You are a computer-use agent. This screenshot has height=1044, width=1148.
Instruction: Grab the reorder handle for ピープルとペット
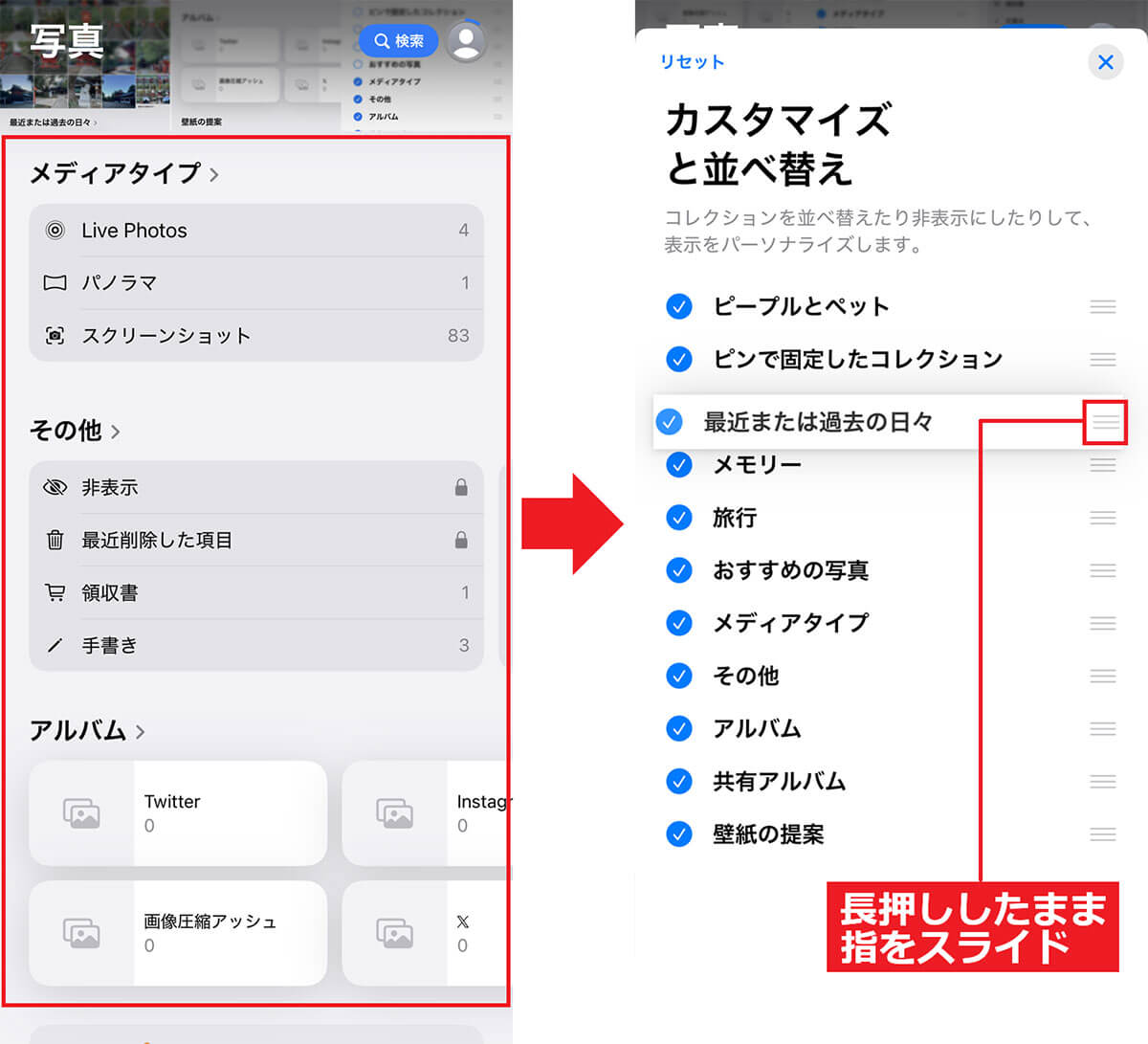pyautogui.click(x=1103, y=307)
